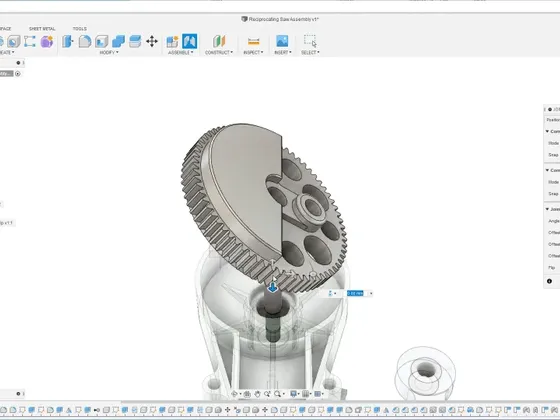
Task: Select the Reciprocating Saw Assembly document tab
Action: coord(280,19)
